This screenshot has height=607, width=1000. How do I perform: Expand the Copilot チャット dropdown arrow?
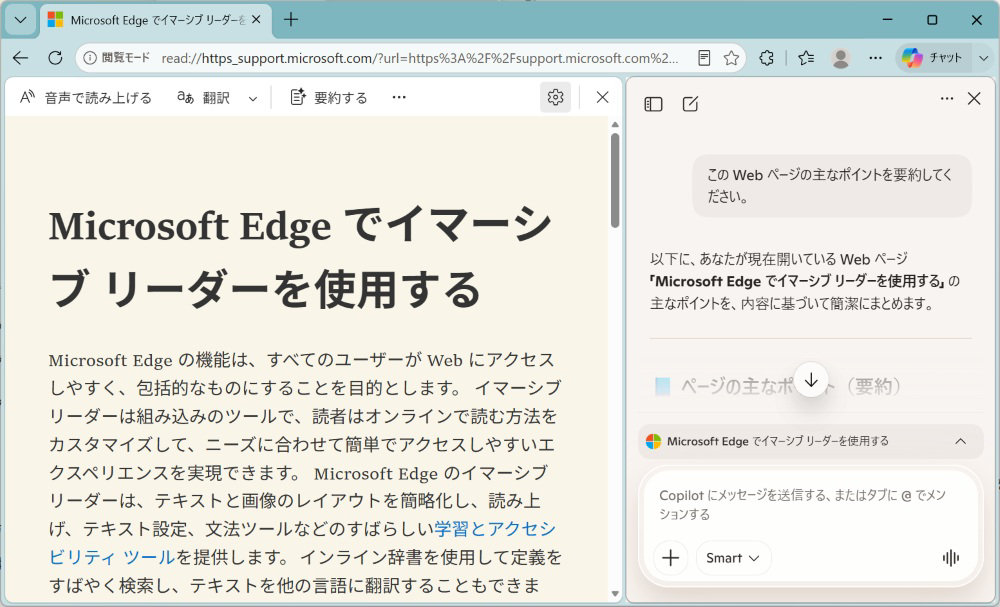point(983,58)
